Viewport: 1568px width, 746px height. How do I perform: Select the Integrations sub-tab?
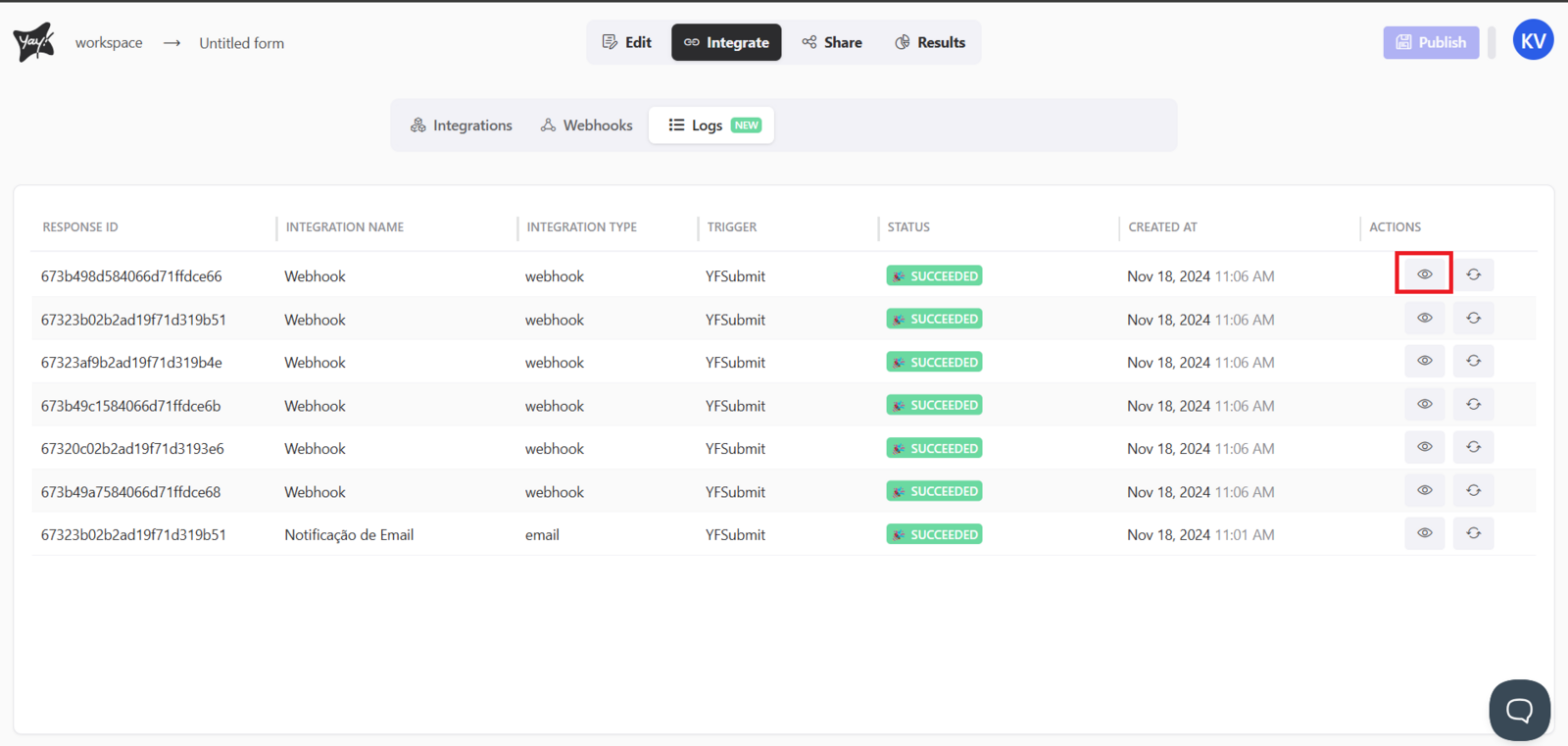click(462, 125)
